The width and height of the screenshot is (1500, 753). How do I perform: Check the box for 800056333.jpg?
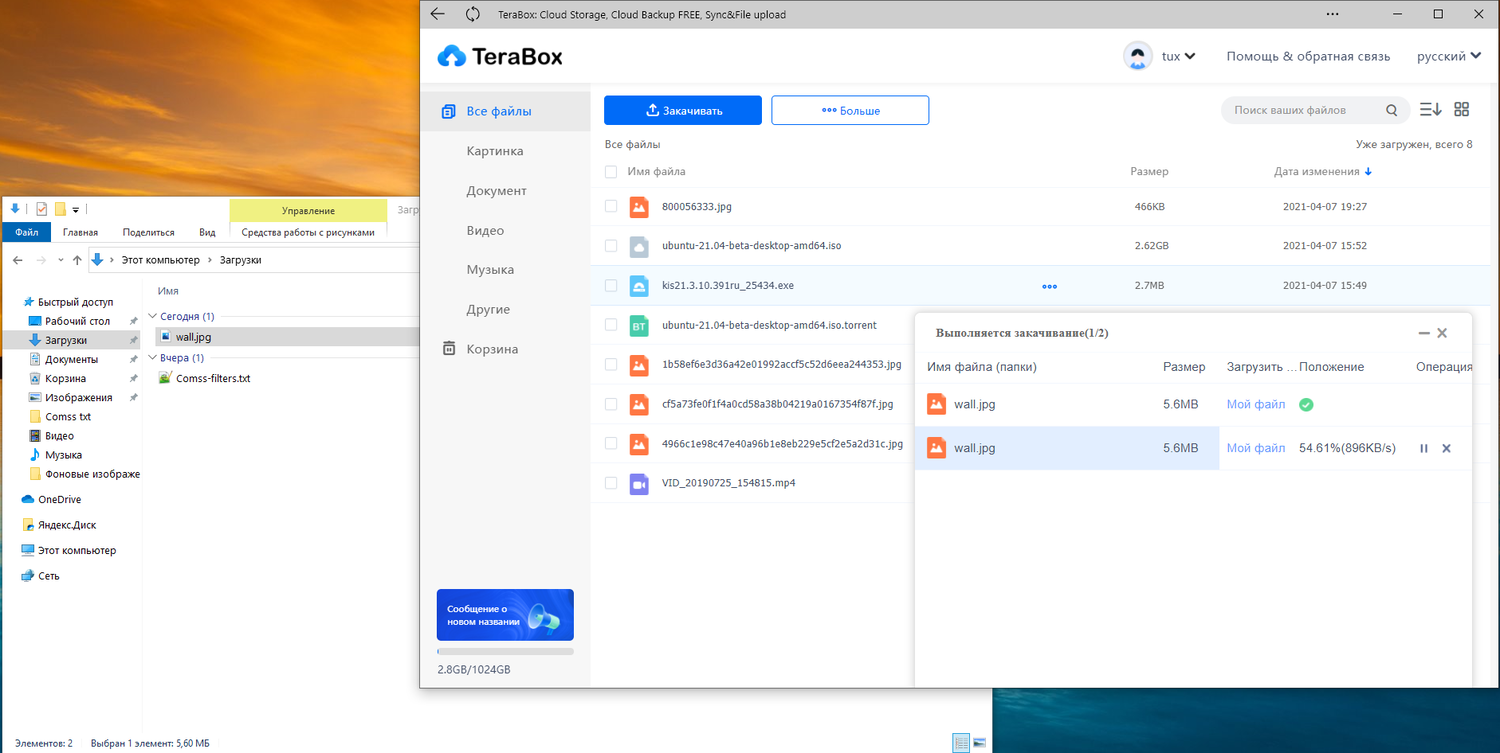(x=611, y=206)
